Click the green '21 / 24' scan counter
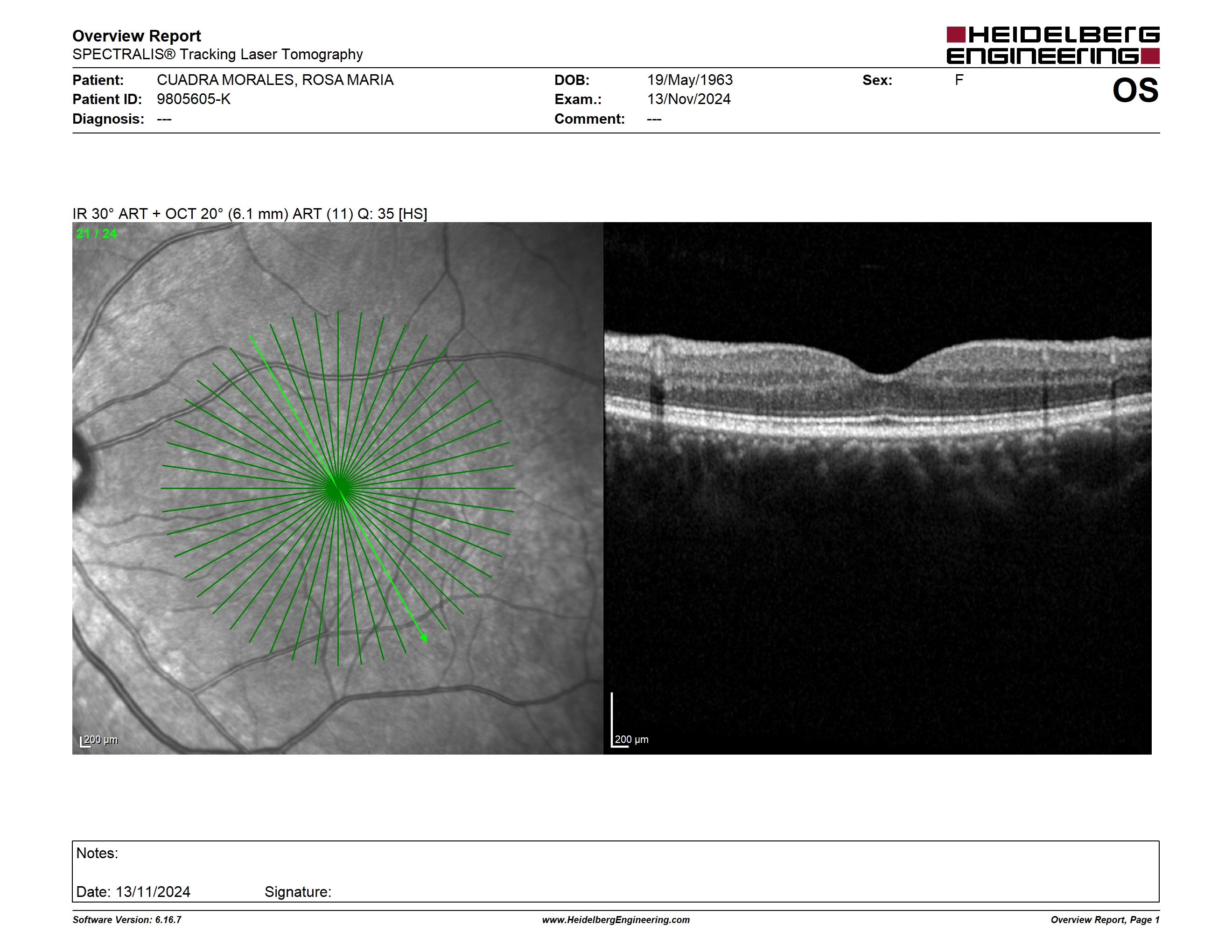1232x952 pixels. (x=97, y=233)
